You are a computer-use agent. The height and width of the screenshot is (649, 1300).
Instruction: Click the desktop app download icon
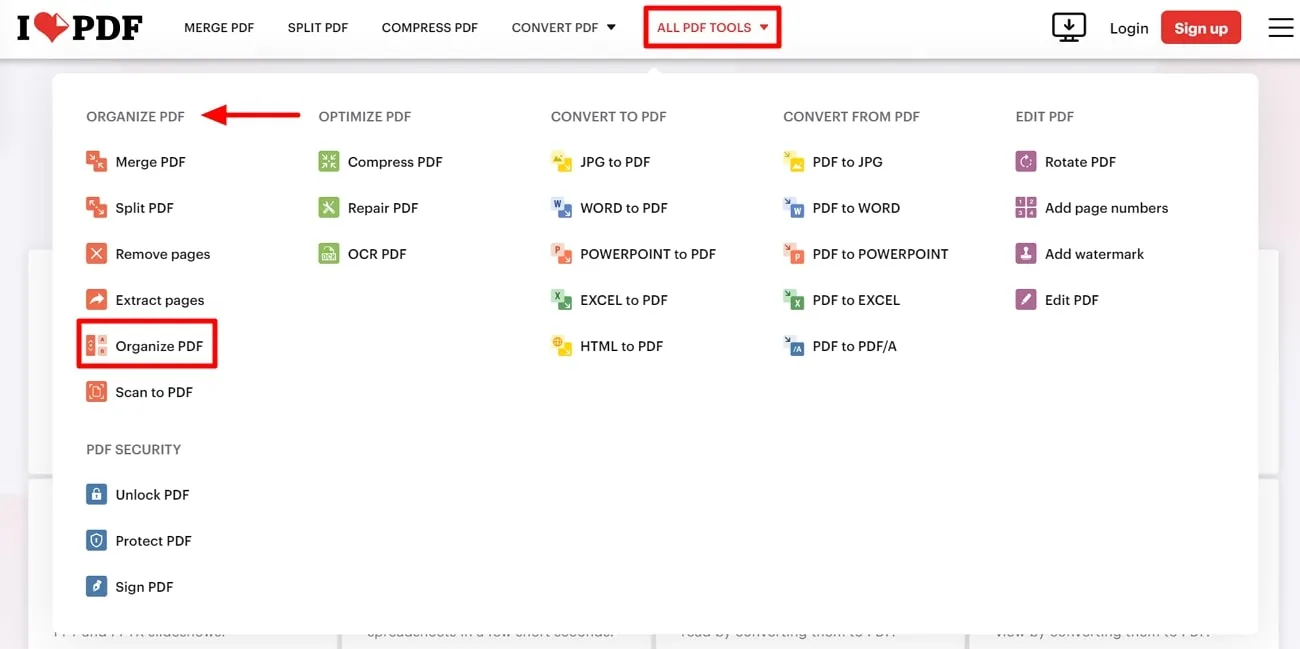pyautogui.click(x=1068, y=27)
